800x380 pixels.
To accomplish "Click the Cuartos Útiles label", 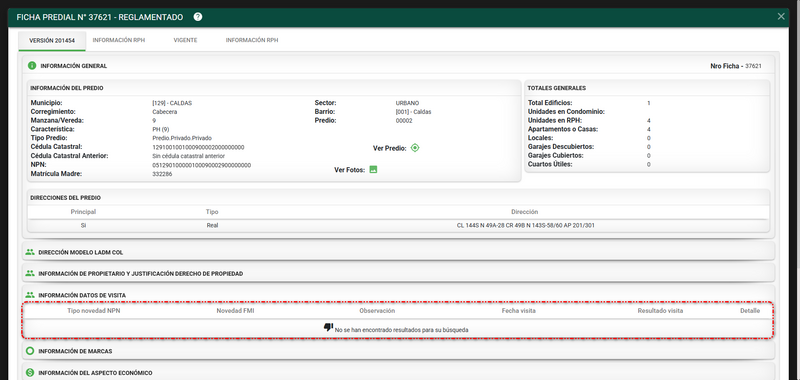I will (550, 164).
